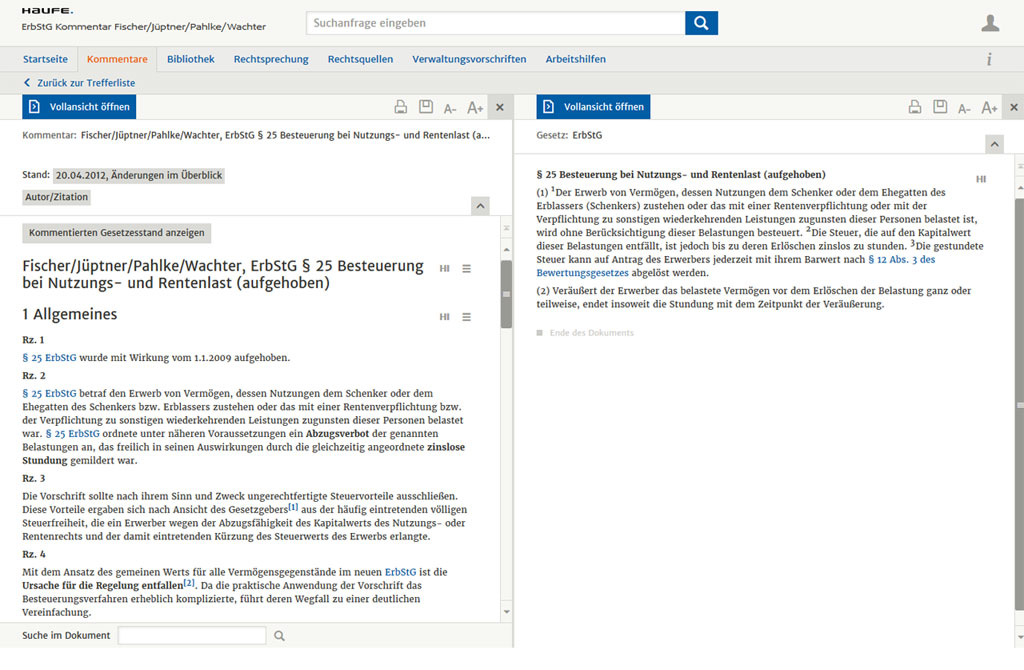Go to Startseite tab
This screenshot has width=1024, height=670.
(45, 59)
